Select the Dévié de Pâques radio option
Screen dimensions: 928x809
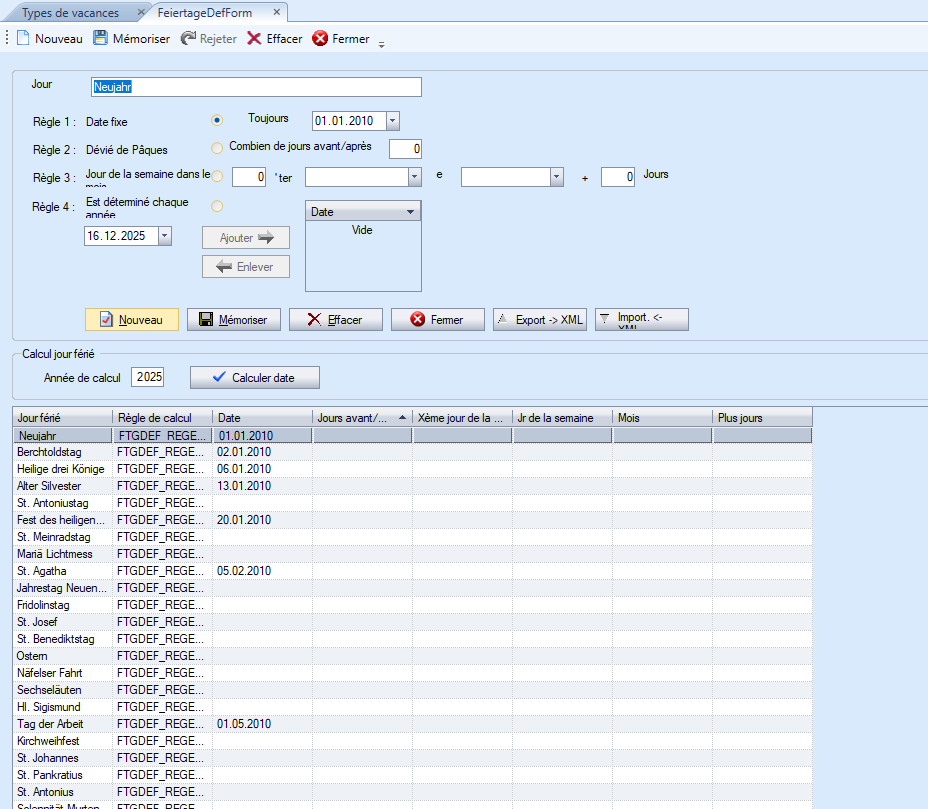coord(217,149)
